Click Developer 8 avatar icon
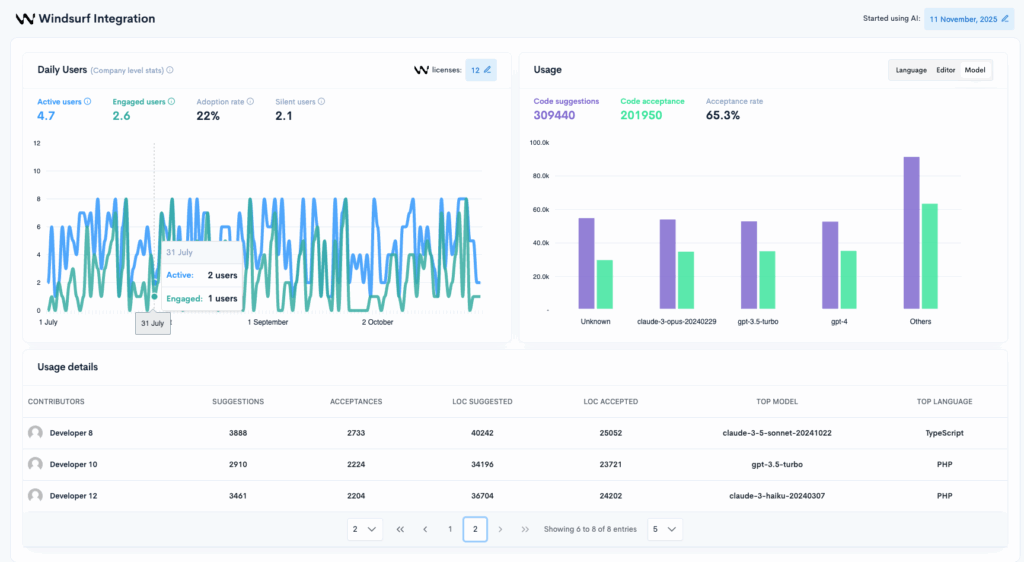 [36, 433]
